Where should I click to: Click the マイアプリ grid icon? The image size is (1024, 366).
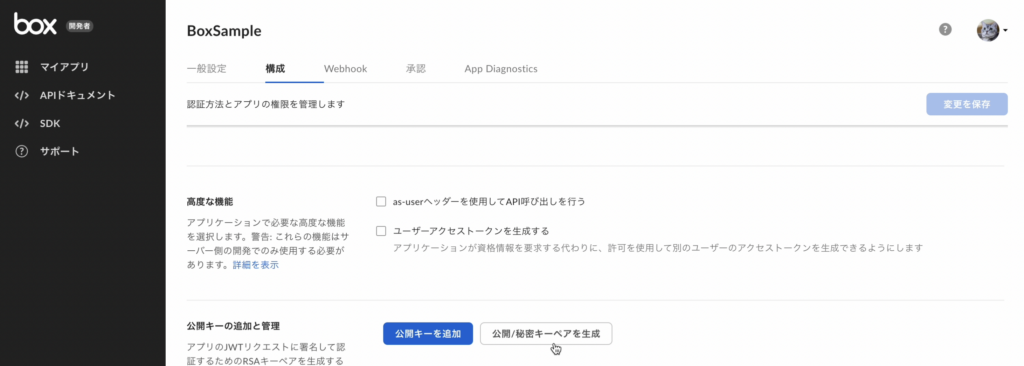pos(22,67)
